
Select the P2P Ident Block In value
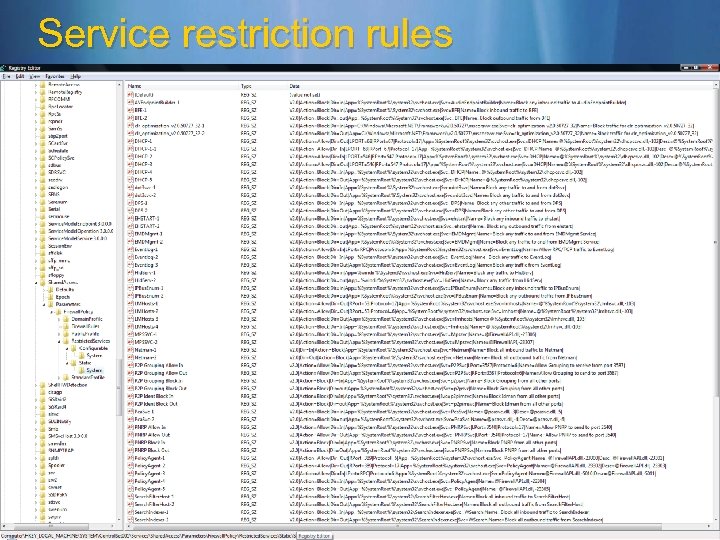point(154,396)
